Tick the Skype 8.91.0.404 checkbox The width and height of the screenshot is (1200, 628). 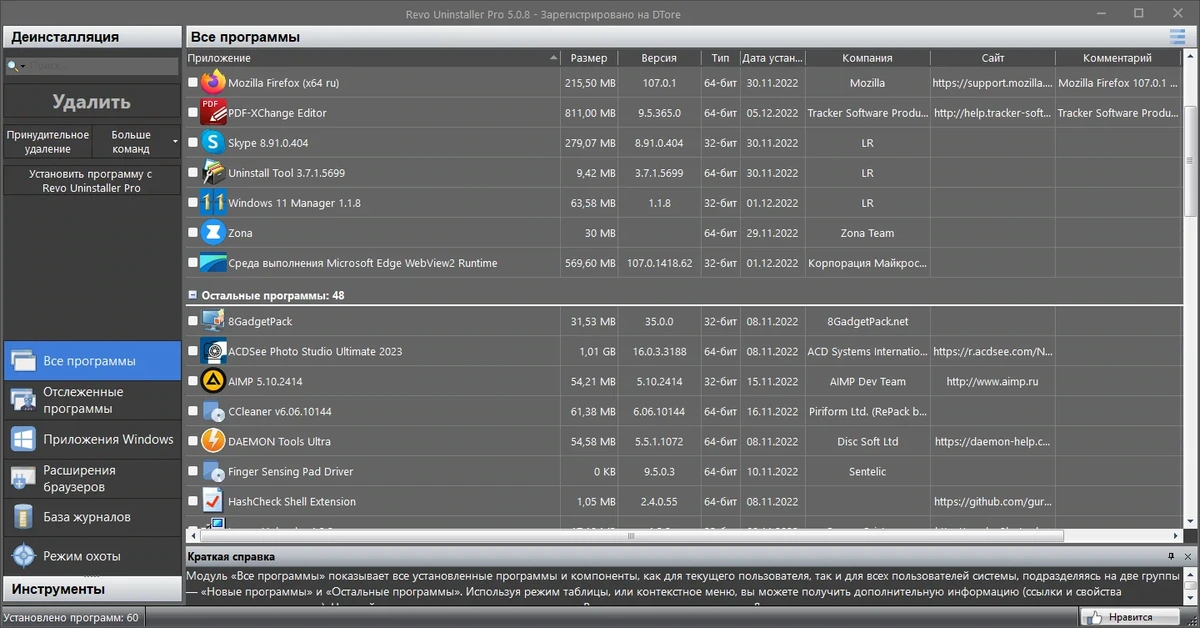[193, 143]
